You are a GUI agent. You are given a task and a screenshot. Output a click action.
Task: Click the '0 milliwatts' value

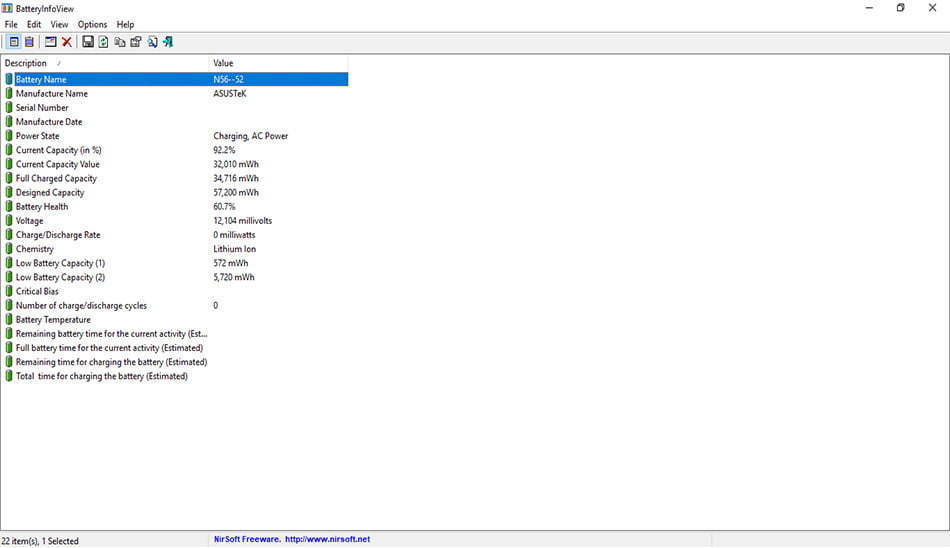tap(234, 235)
